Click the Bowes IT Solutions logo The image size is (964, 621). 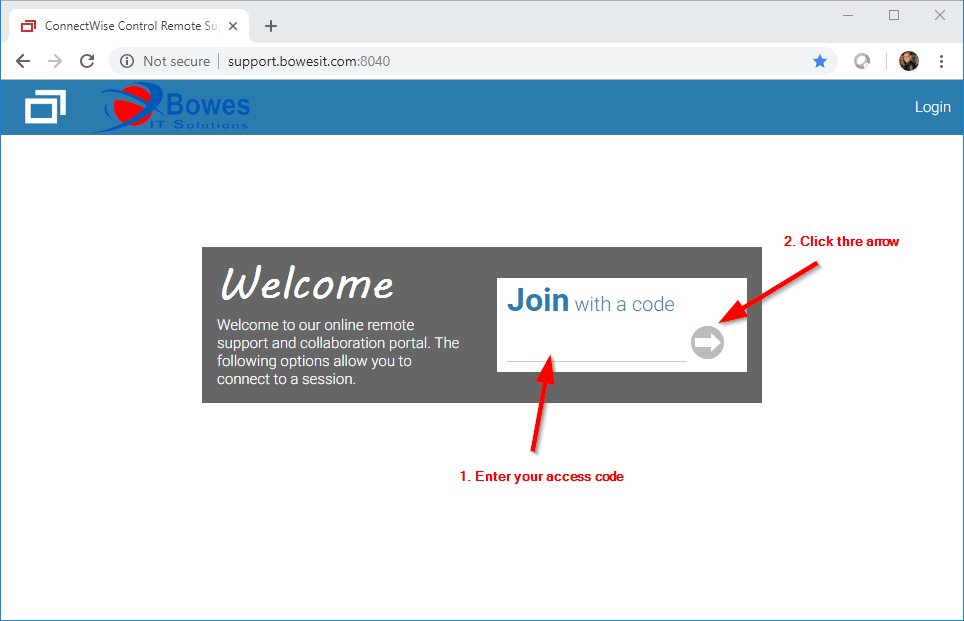pyautogui.click(x=173, y=108)
